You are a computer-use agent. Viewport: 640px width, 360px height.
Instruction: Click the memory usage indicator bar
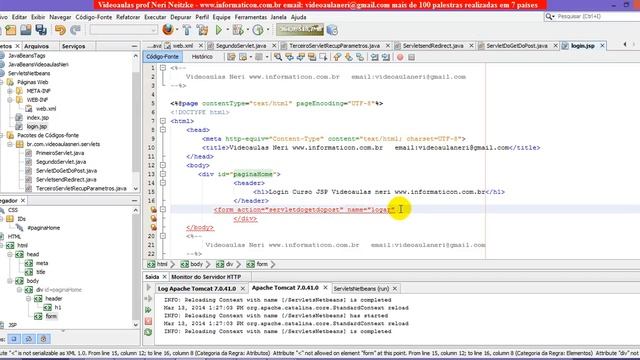click(x=300, y=29)
